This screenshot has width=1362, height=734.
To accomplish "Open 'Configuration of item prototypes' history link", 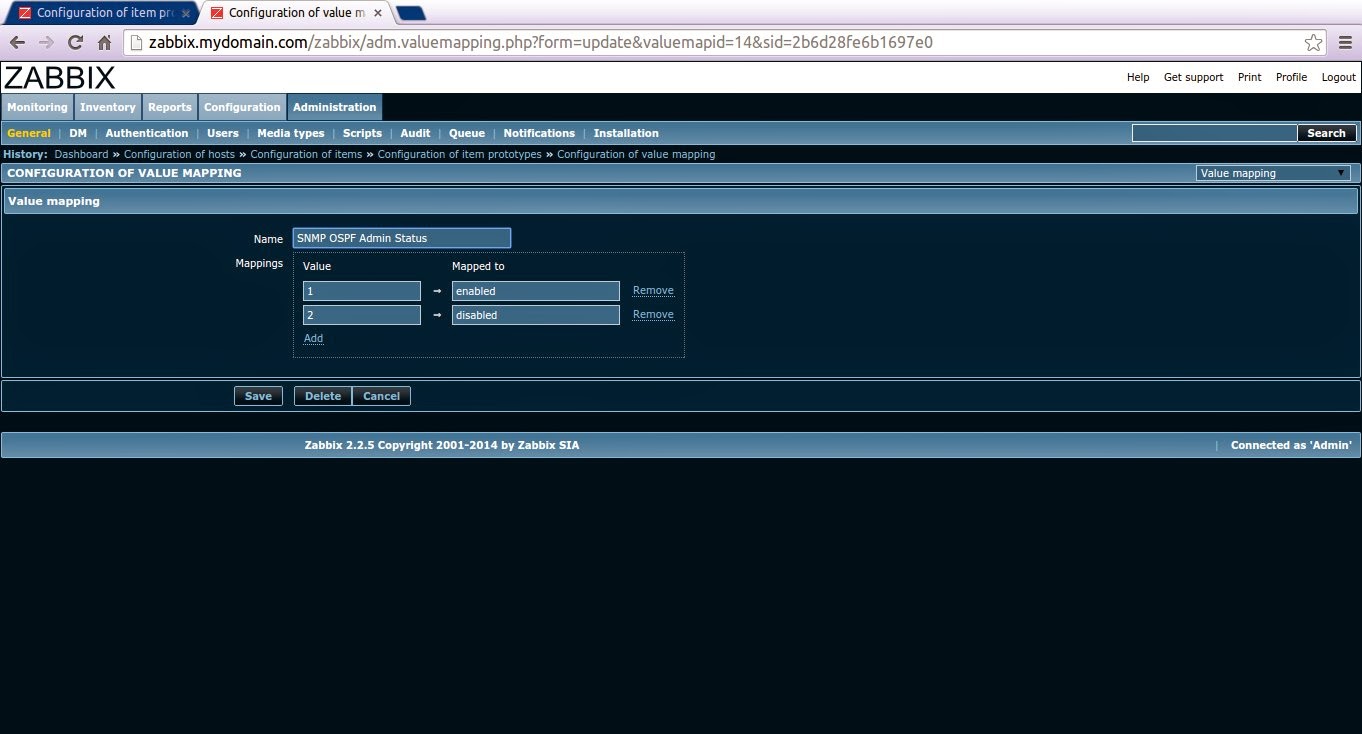I will (x=459, y=154).
